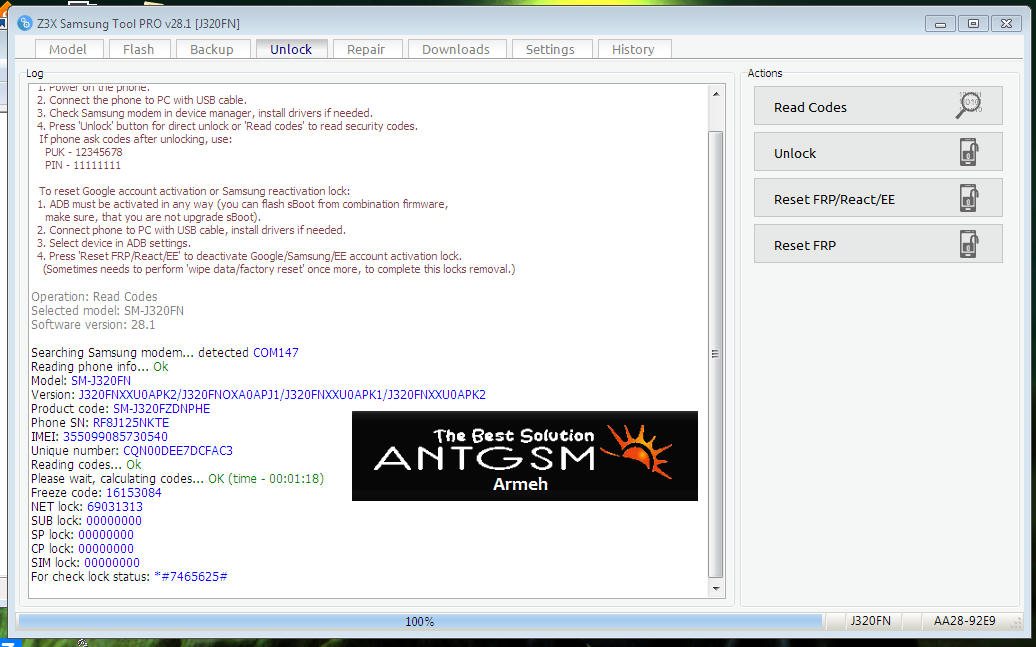
Task: Click the Product code SM-J320FZDNPHE
Action: (162, 409)
